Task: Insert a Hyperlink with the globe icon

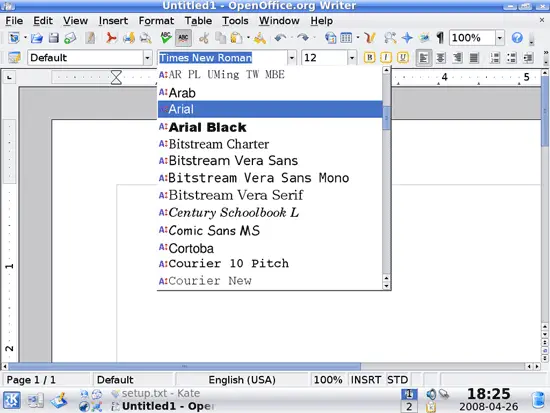Action: 330,38
